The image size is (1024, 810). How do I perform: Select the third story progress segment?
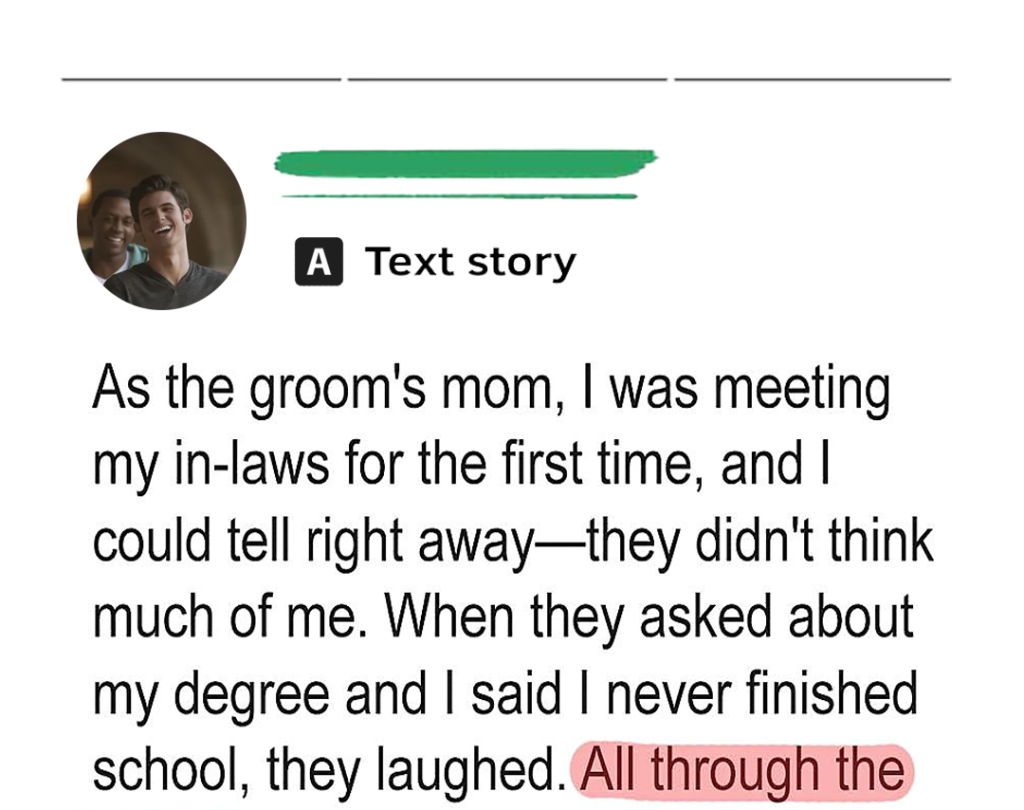pos(812,79)
